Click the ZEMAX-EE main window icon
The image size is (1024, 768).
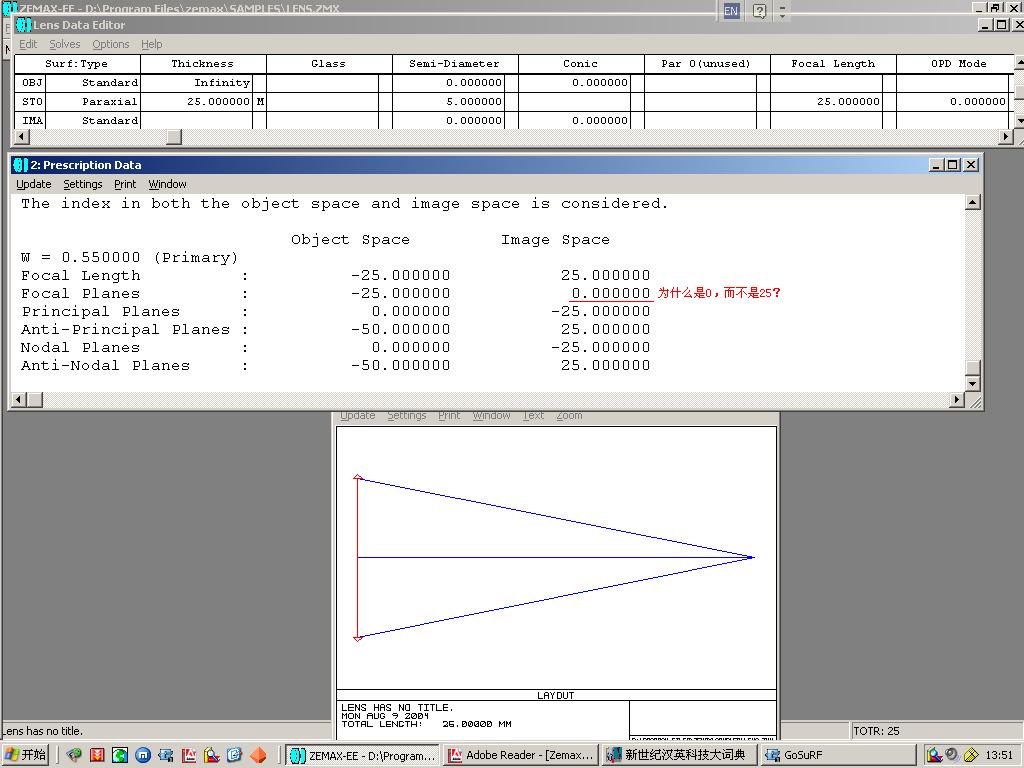tap(10, 8)
